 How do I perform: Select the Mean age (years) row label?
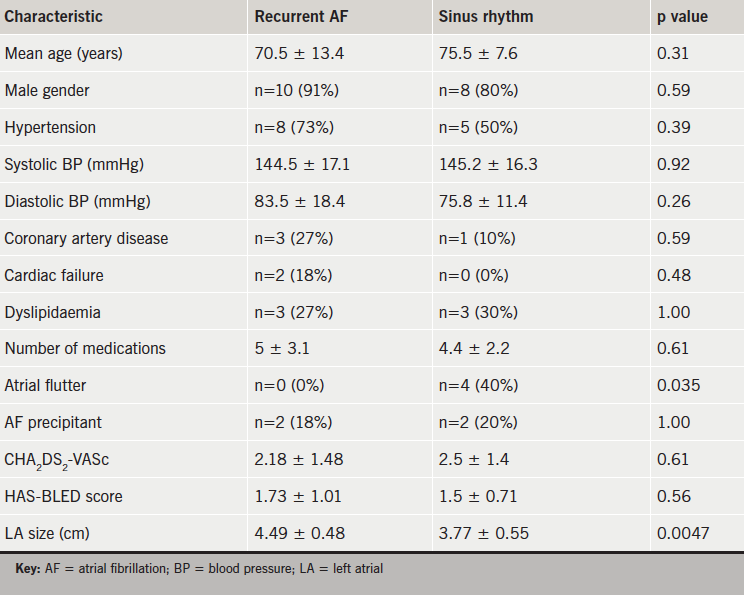tap(65, 53)
